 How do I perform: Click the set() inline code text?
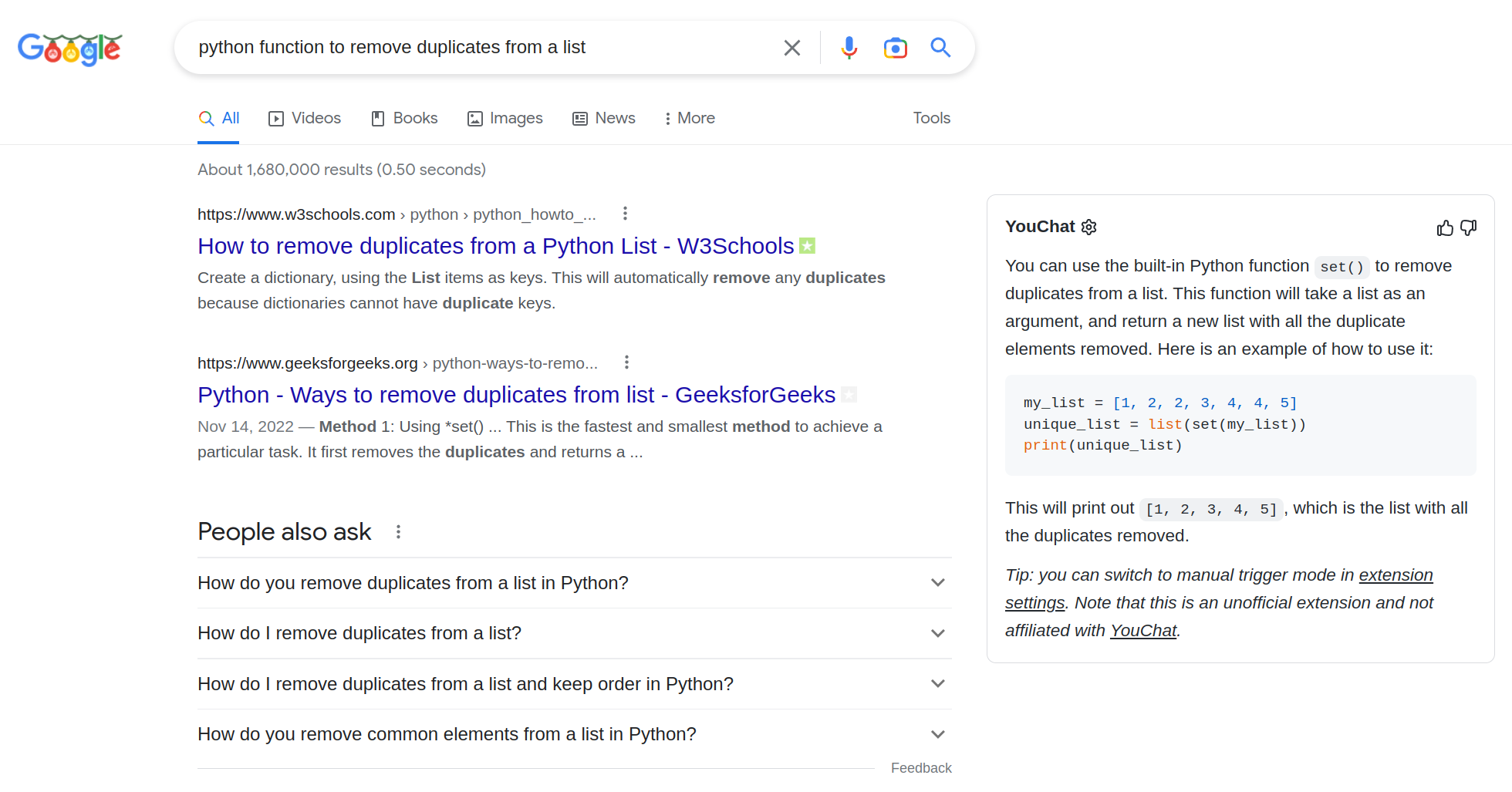point(1342,267)
